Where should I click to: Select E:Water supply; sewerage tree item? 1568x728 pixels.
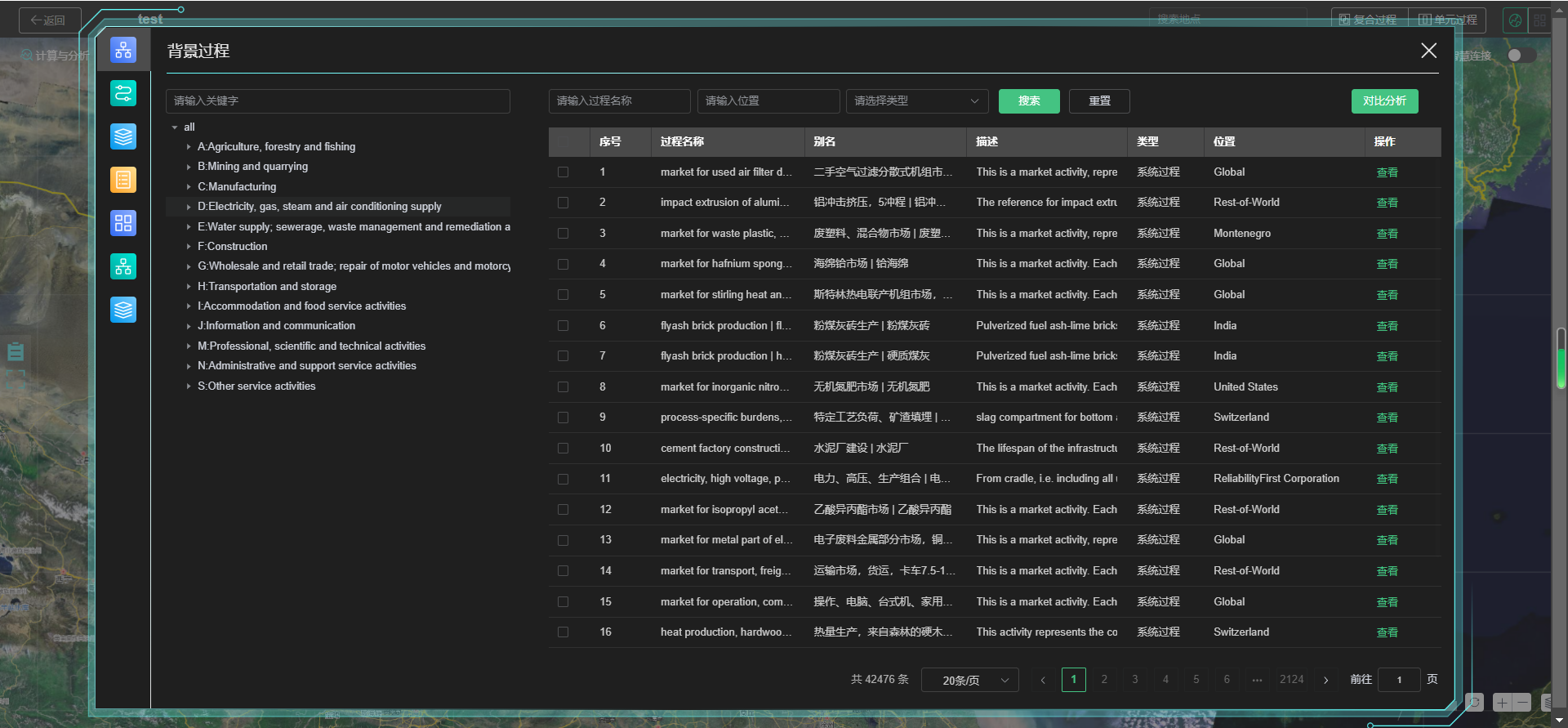[x=354, y=227]
